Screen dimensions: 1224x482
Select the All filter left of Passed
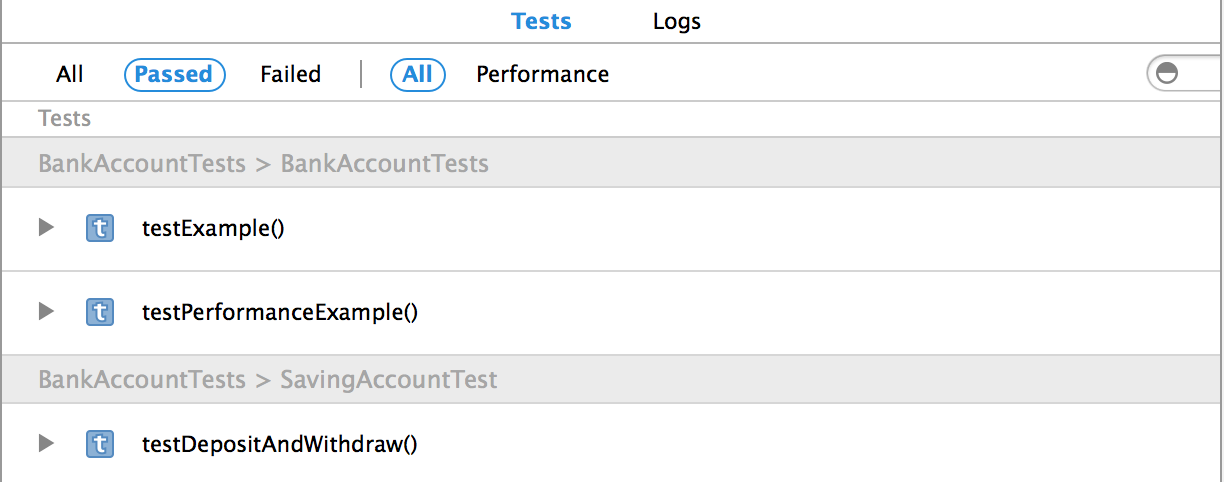coord(70,74)
